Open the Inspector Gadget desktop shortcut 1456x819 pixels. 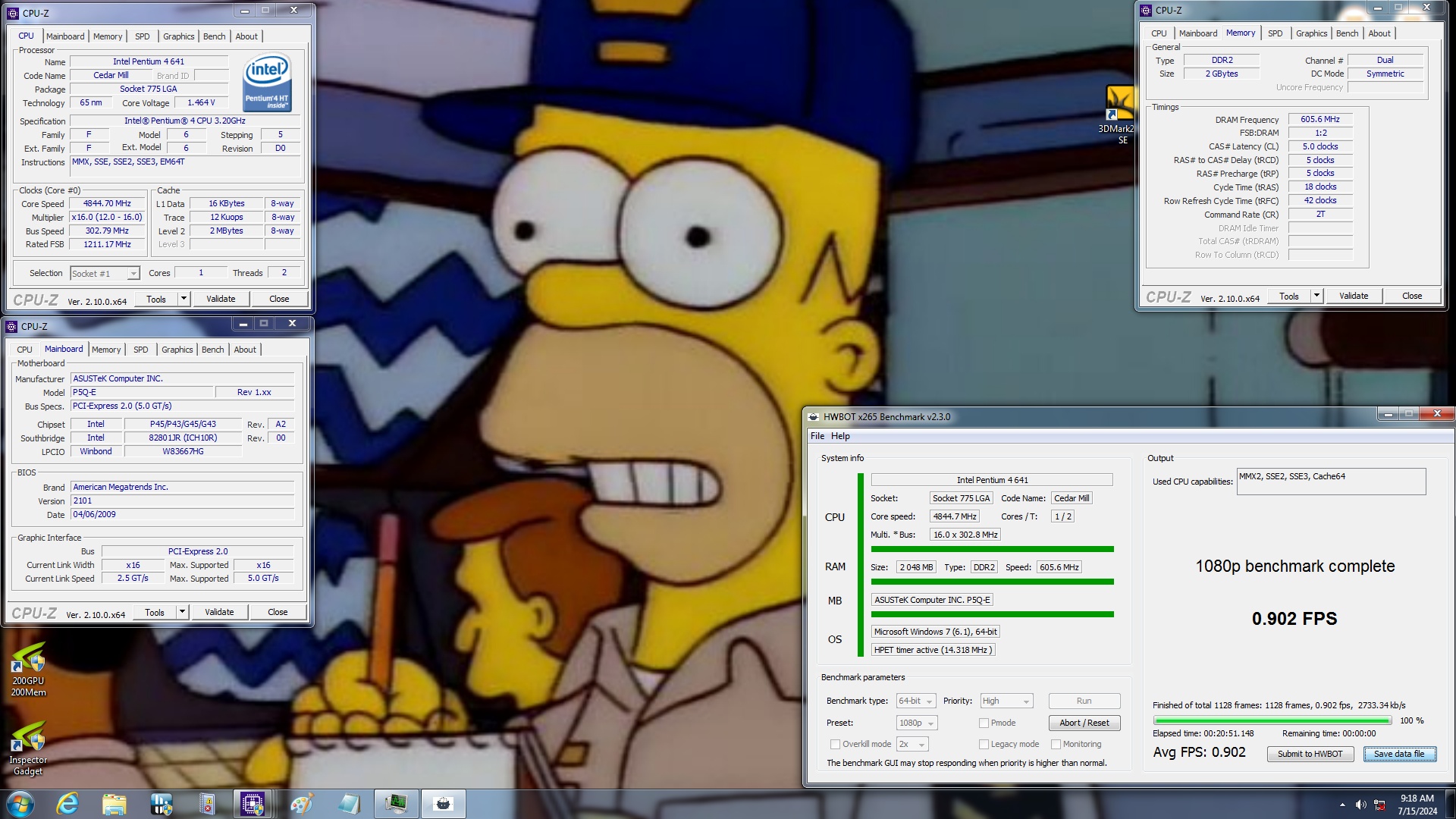(x=28, y=749)
